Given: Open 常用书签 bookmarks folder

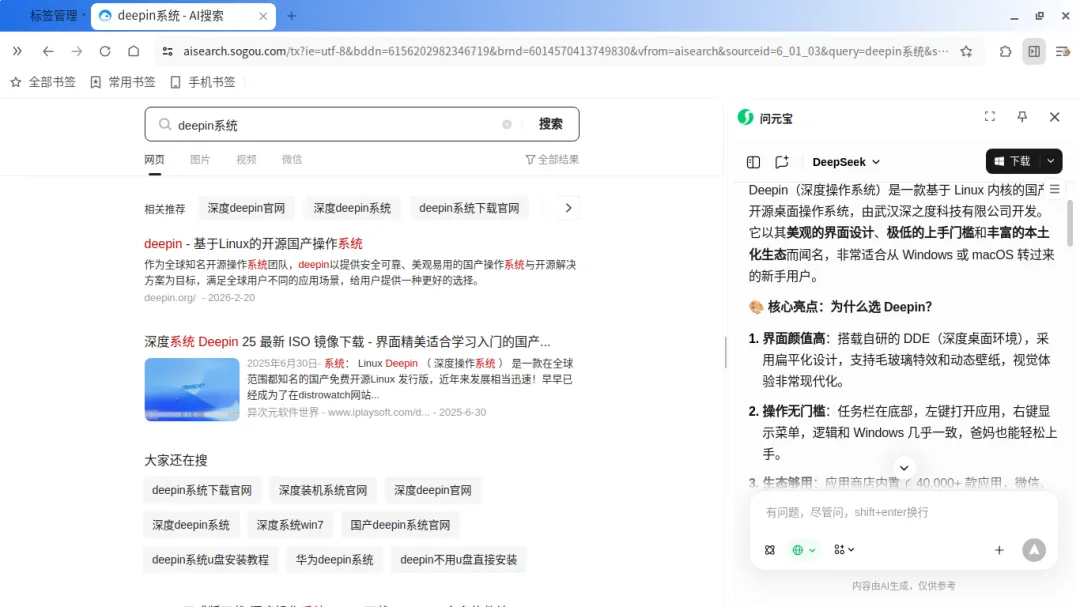Looking at the screenshot, I should 123,82.
